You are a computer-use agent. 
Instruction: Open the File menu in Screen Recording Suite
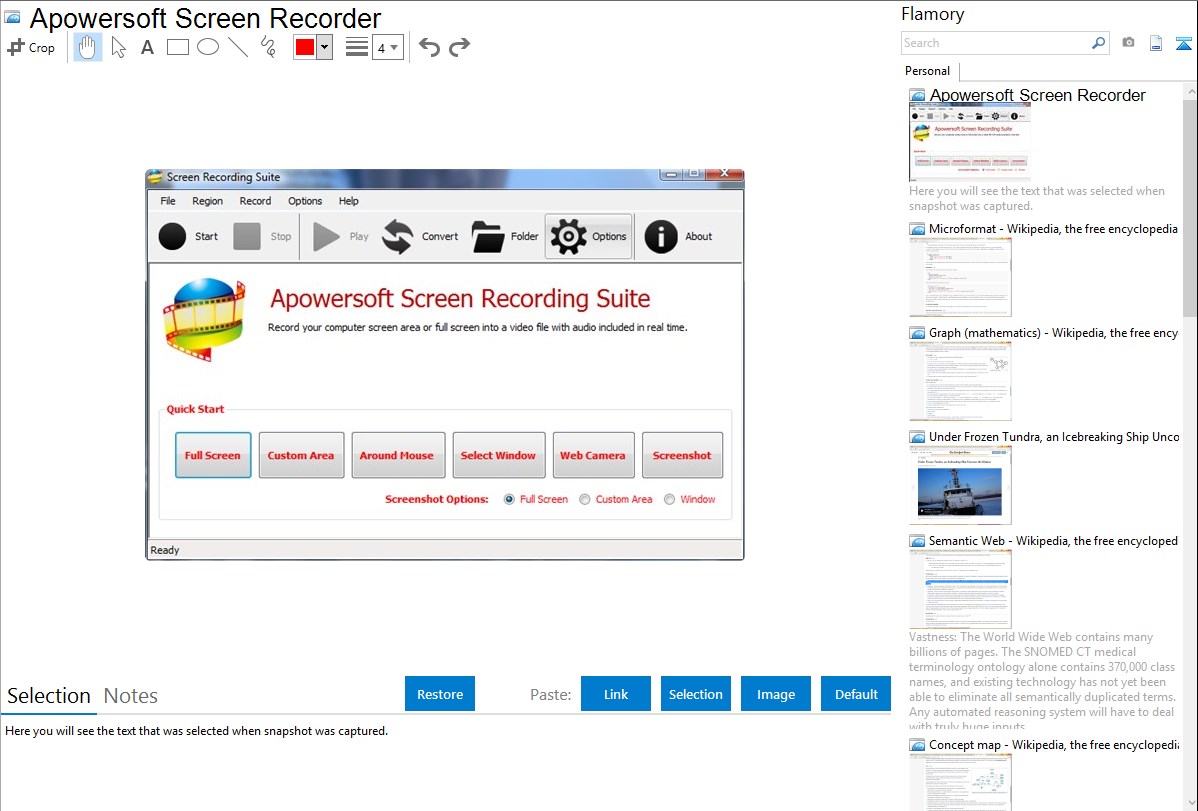(x=168, y=201)
